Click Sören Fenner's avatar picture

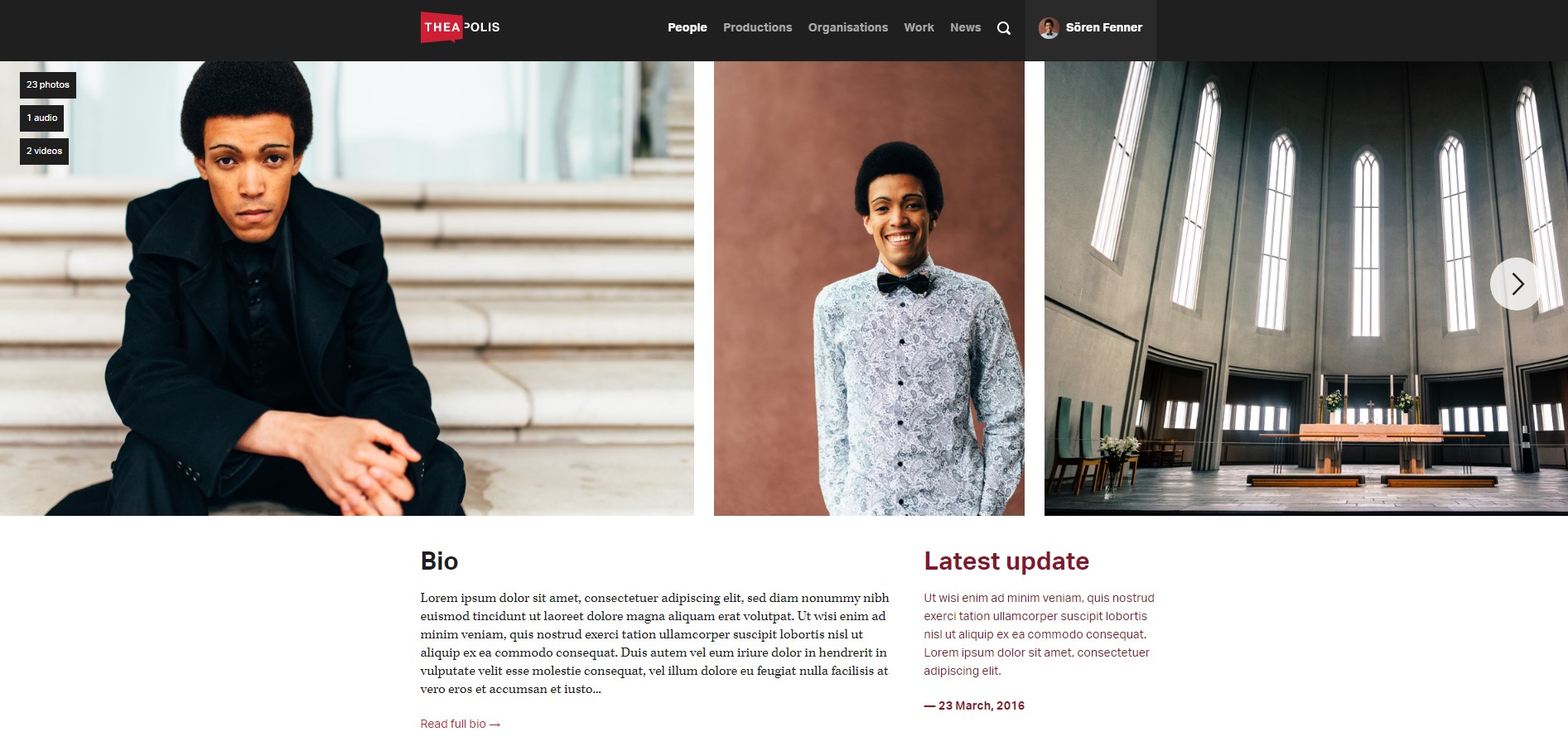1049,28
